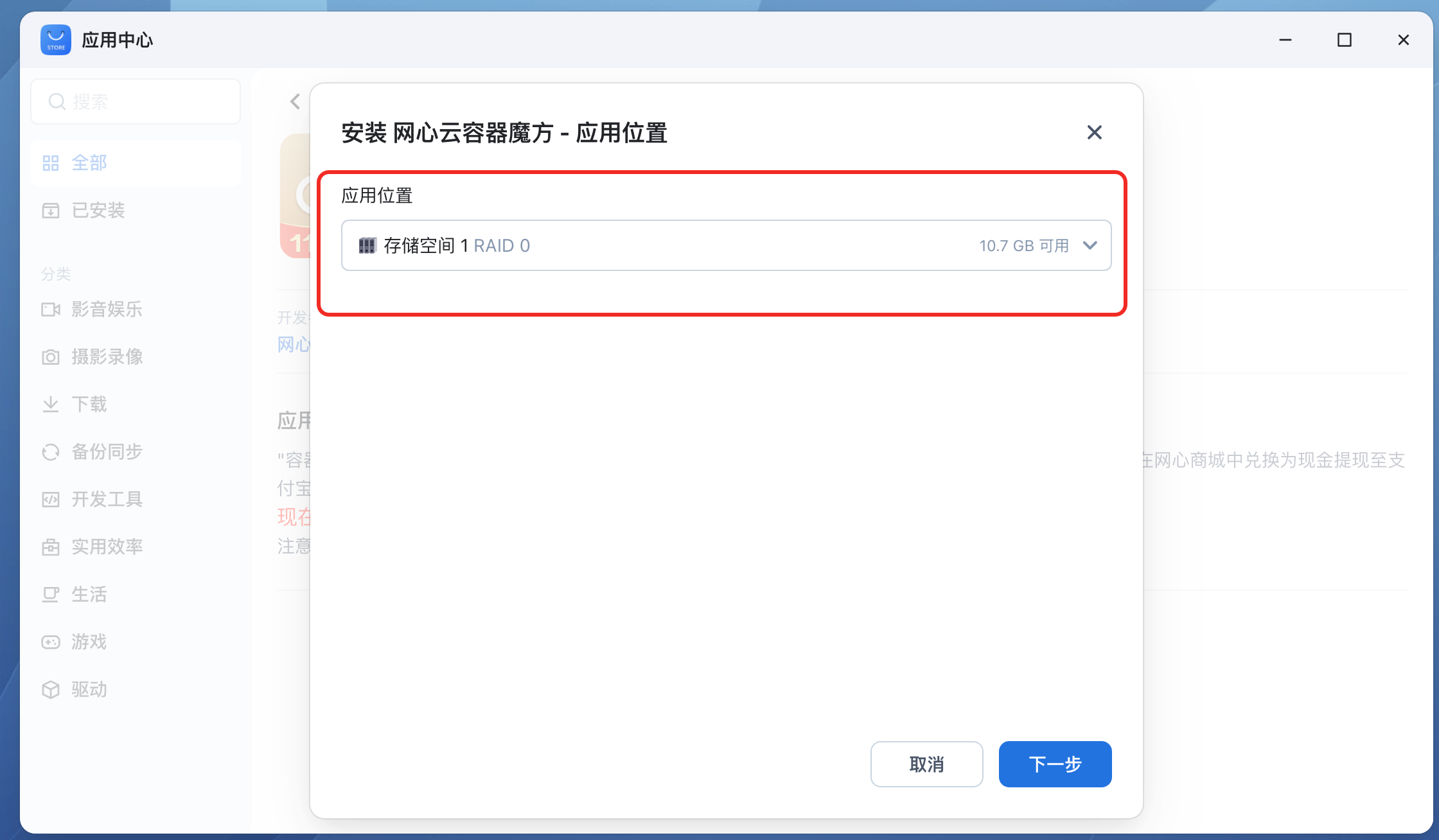Open the 影音娱乐 category
Image resolution: width=1439 pixels, height=840 pixels.
tap(136, 310)
